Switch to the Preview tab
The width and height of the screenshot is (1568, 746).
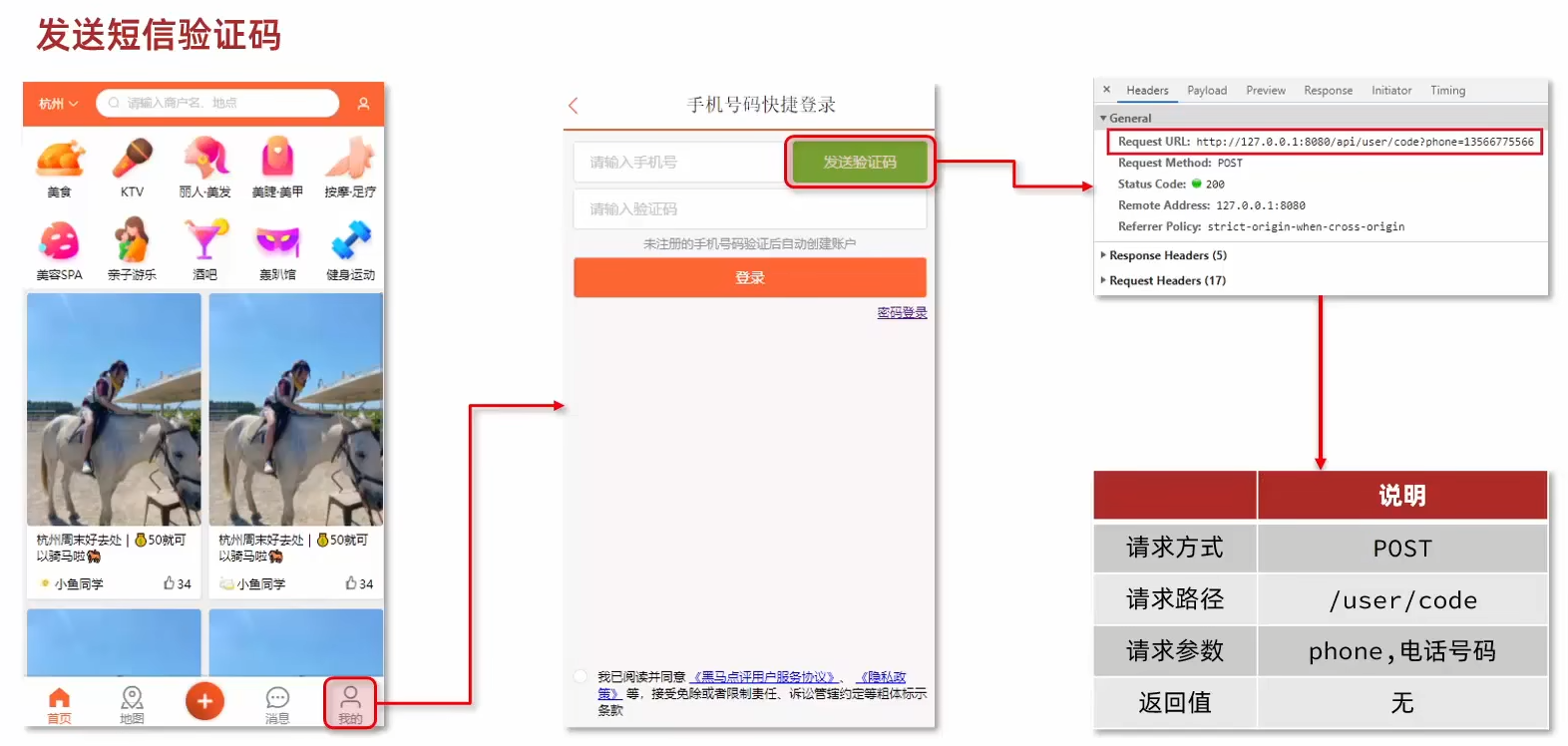1266,91
